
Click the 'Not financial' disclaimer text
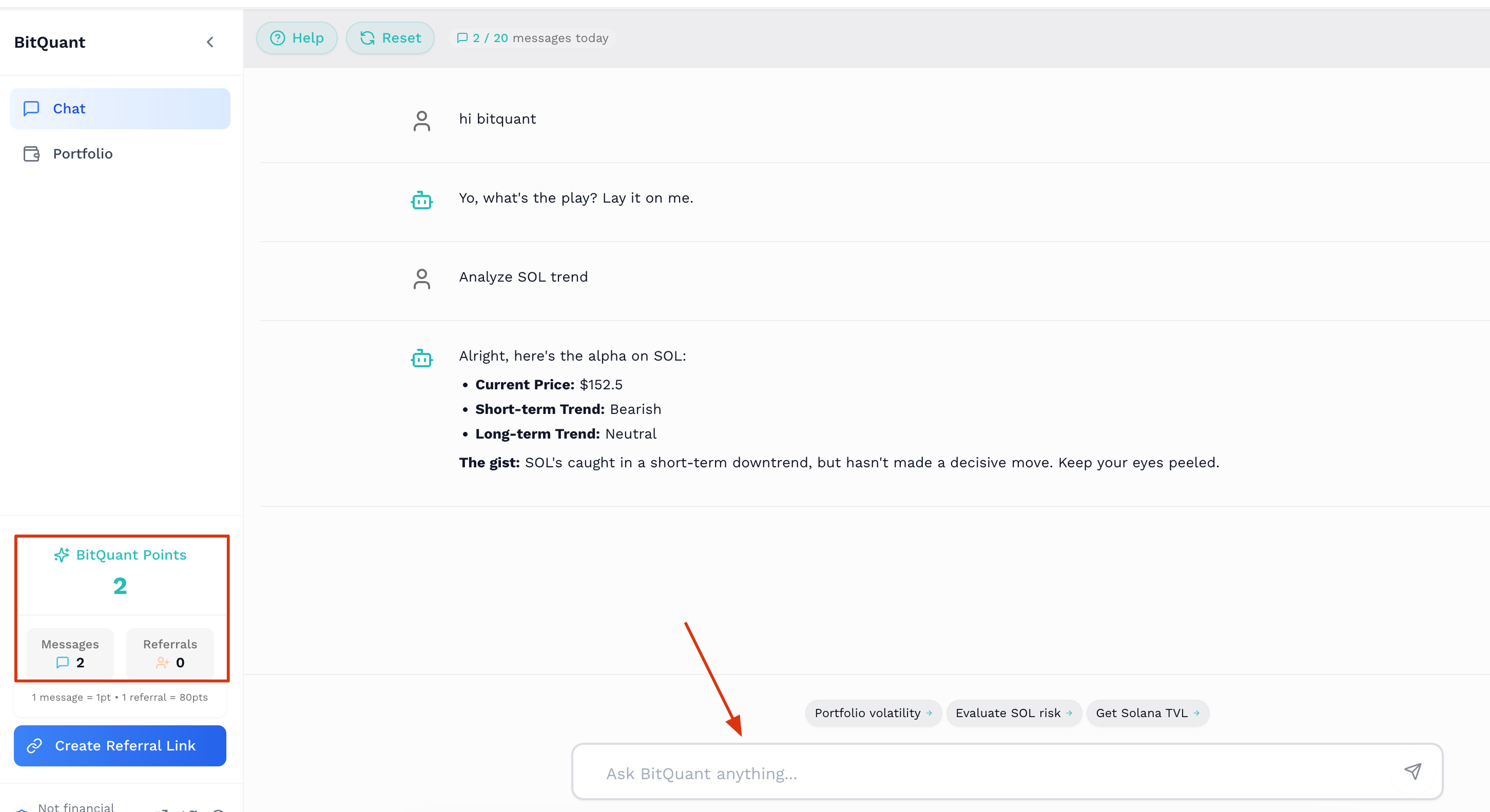pyautogui.click(x=76, y=807)
